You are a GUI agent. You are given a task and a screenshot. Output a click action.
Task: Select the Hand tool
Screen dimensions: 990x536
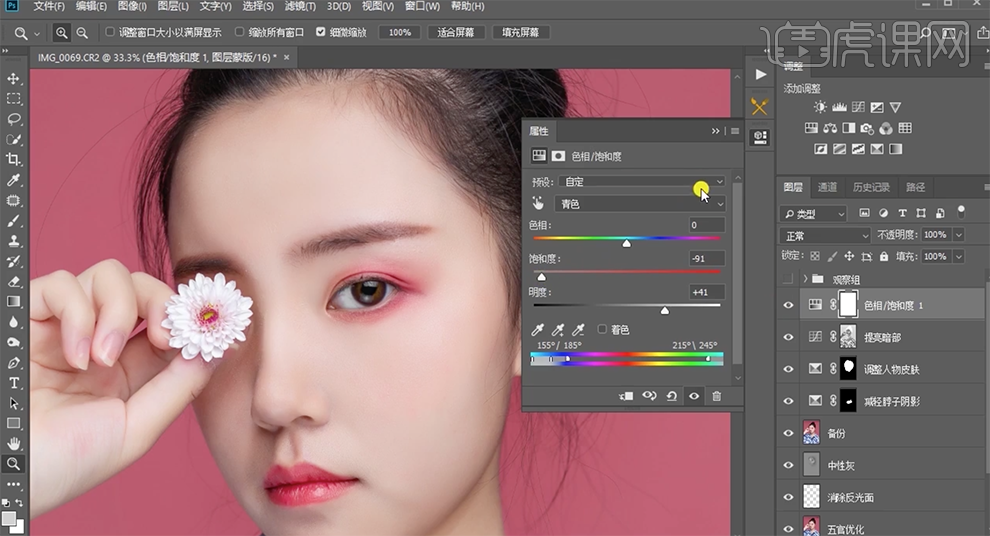(x=13, y=443)
